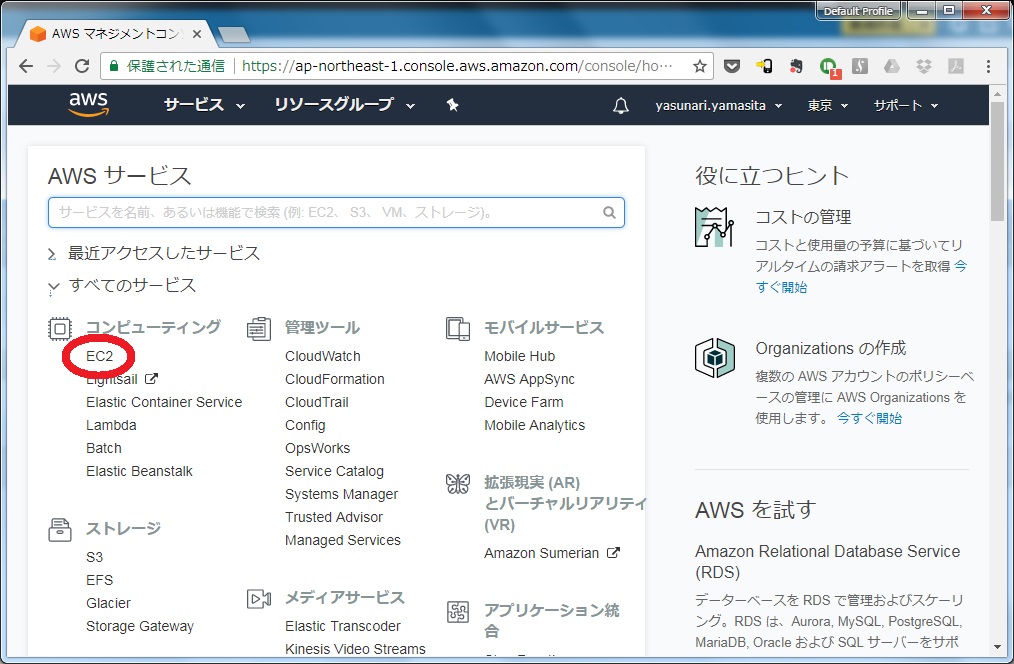The height and width of the screenshot is (664, 1014).
Task: Click the モバイルサービス devices icon
Action: 458,328
